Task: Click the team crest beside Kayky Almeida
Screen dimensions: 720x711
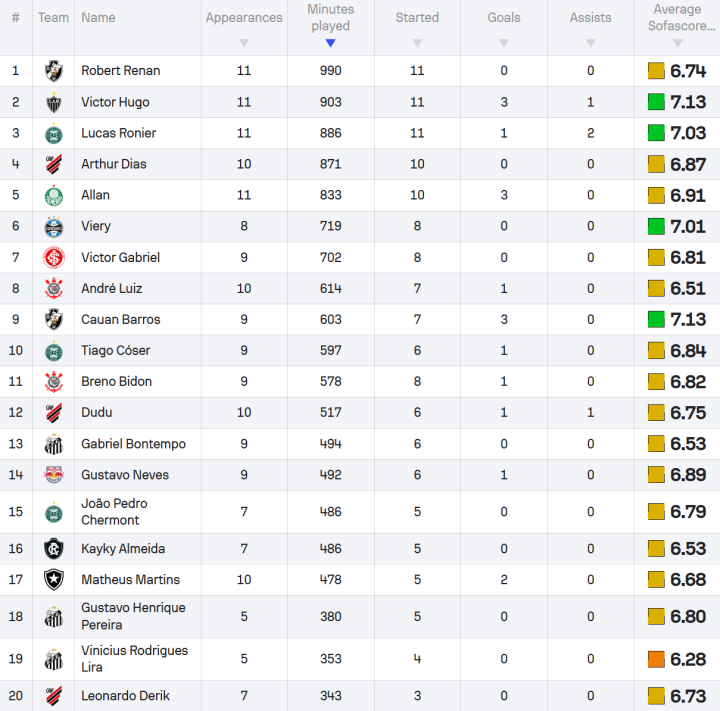Action: (x=53, y=549)
